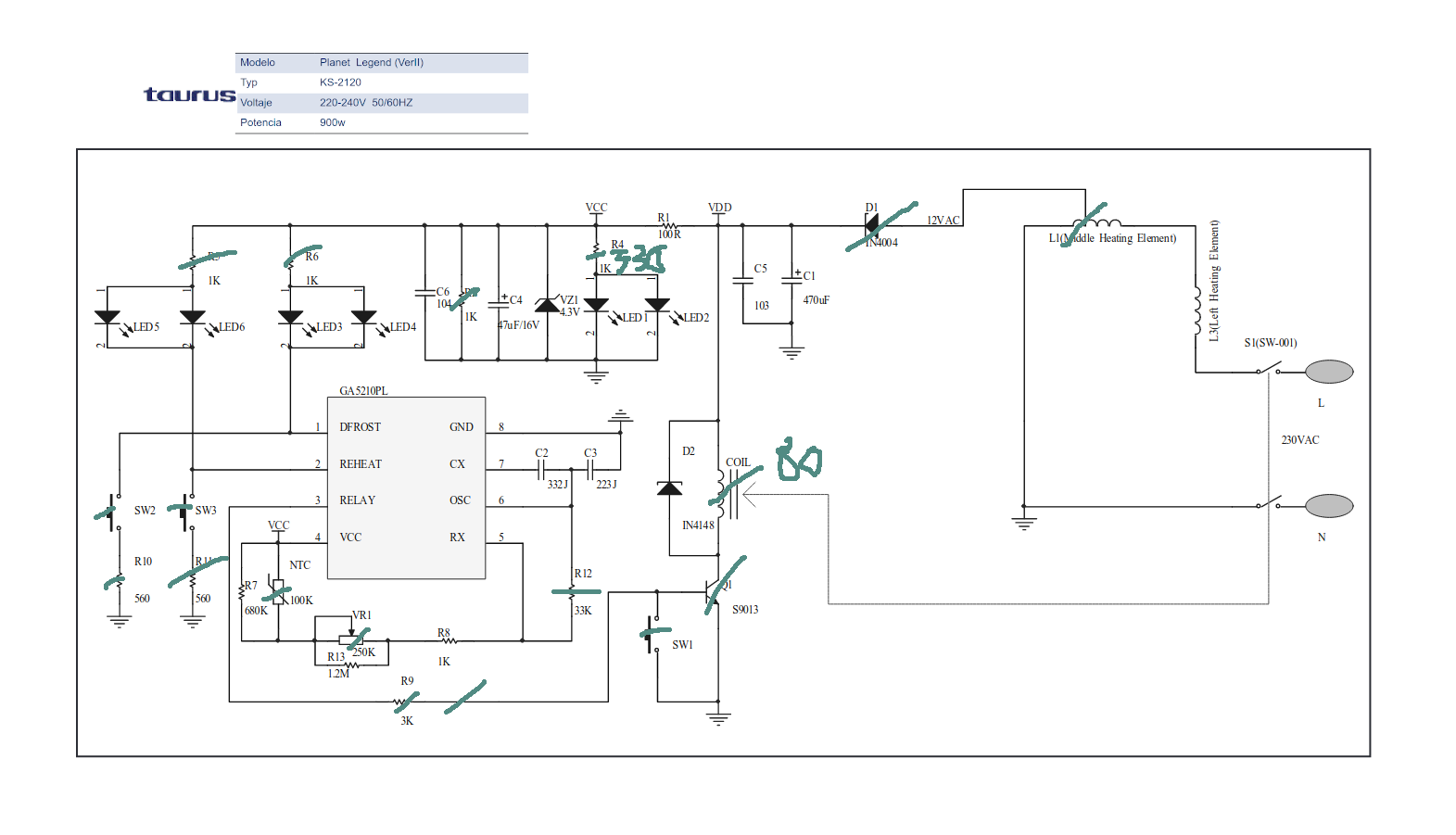Select the DFROST pin label
1456x835 pixels.
(360, 427)
